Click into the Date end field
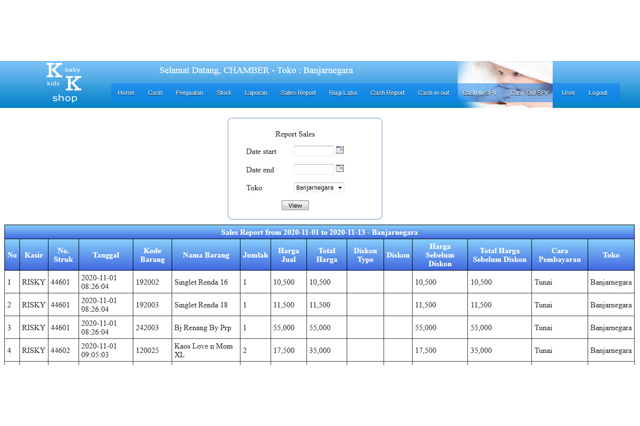Screen dimensions: 640x426 tap(313, 169)
